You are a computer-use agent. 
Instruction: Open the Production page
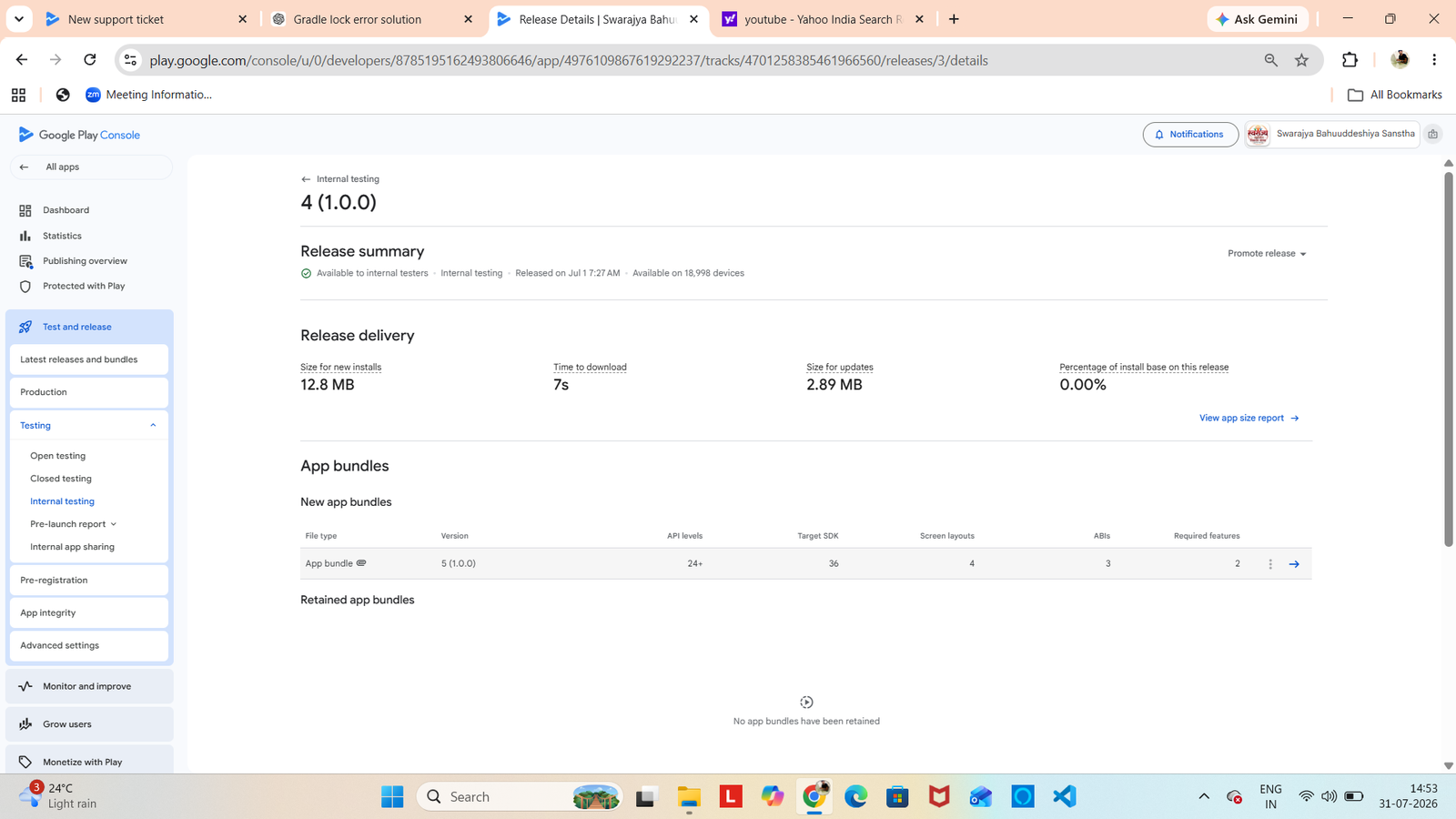coord(89,392)
